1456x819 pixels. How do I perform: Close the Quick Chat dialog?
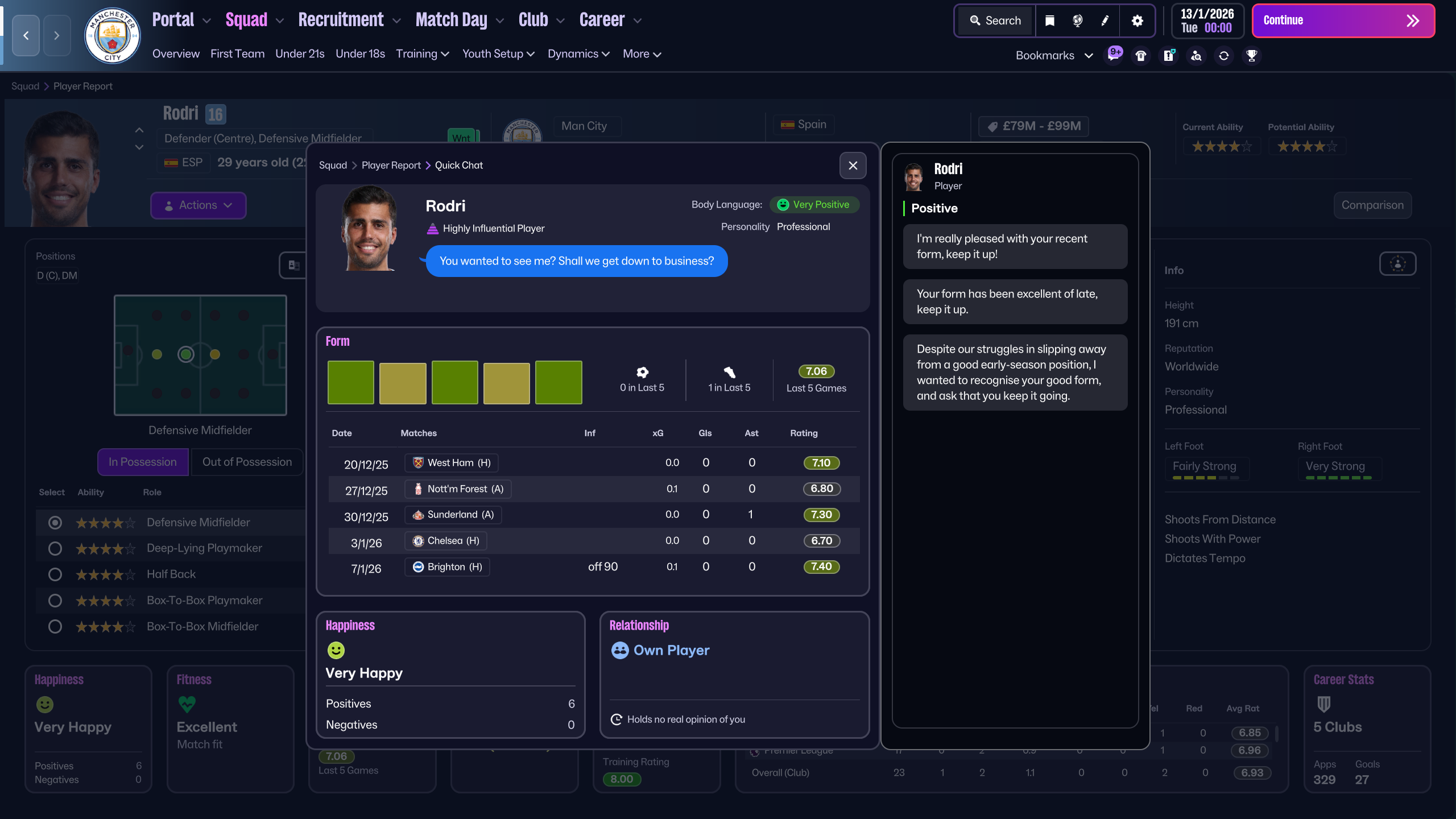pos(853,166)
